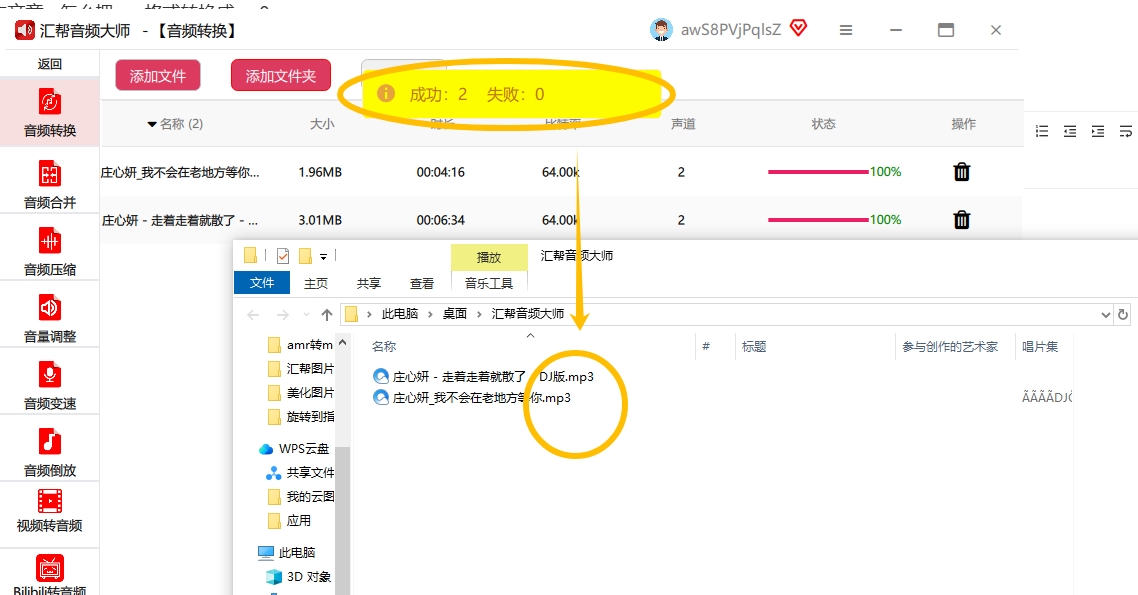
Task: Select 共享文件 in navigation tree
Action: (x=300, y=472)
